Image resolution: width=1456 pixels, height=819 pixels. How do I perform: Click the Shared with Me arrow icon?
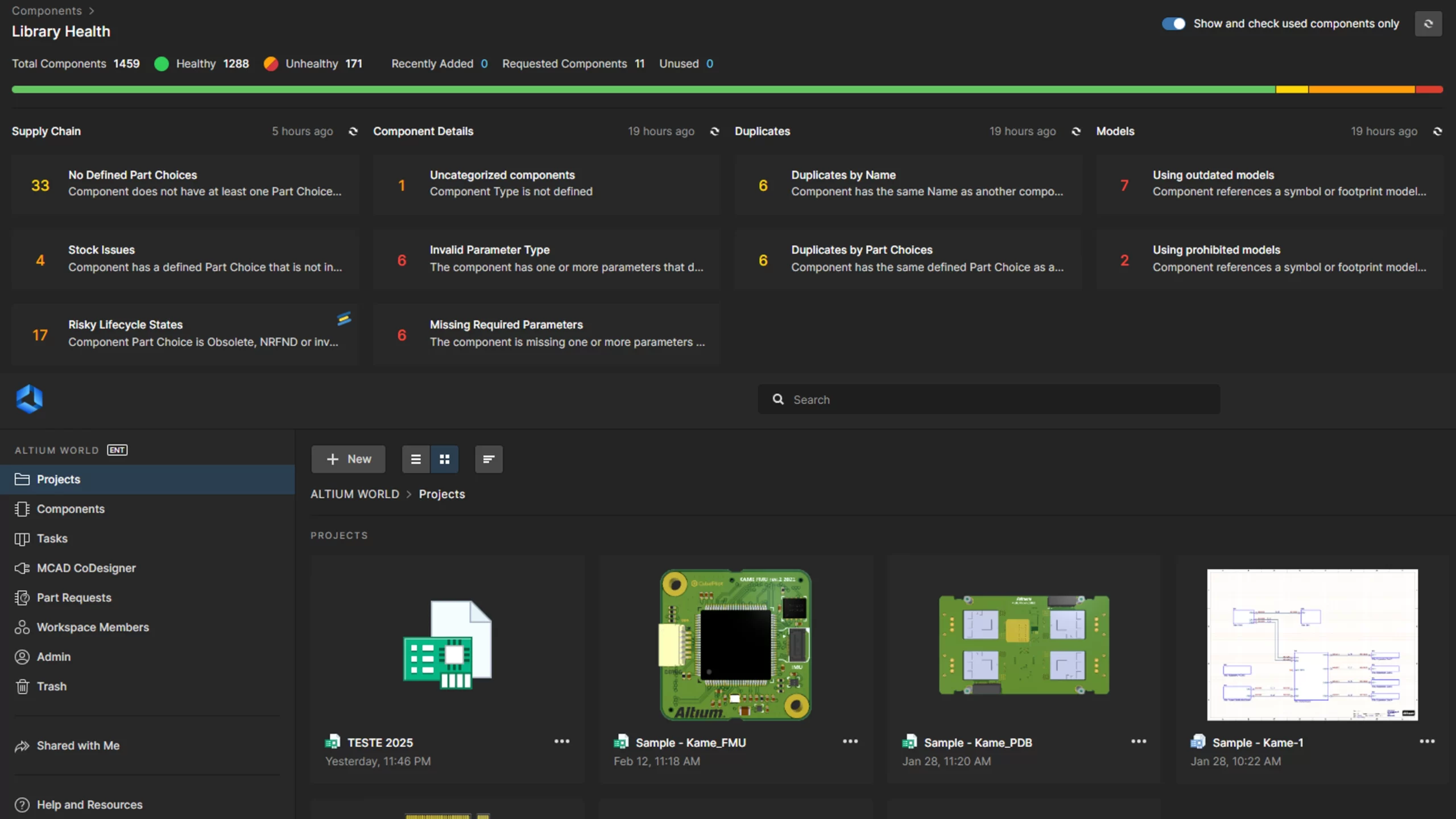[22, 746]
